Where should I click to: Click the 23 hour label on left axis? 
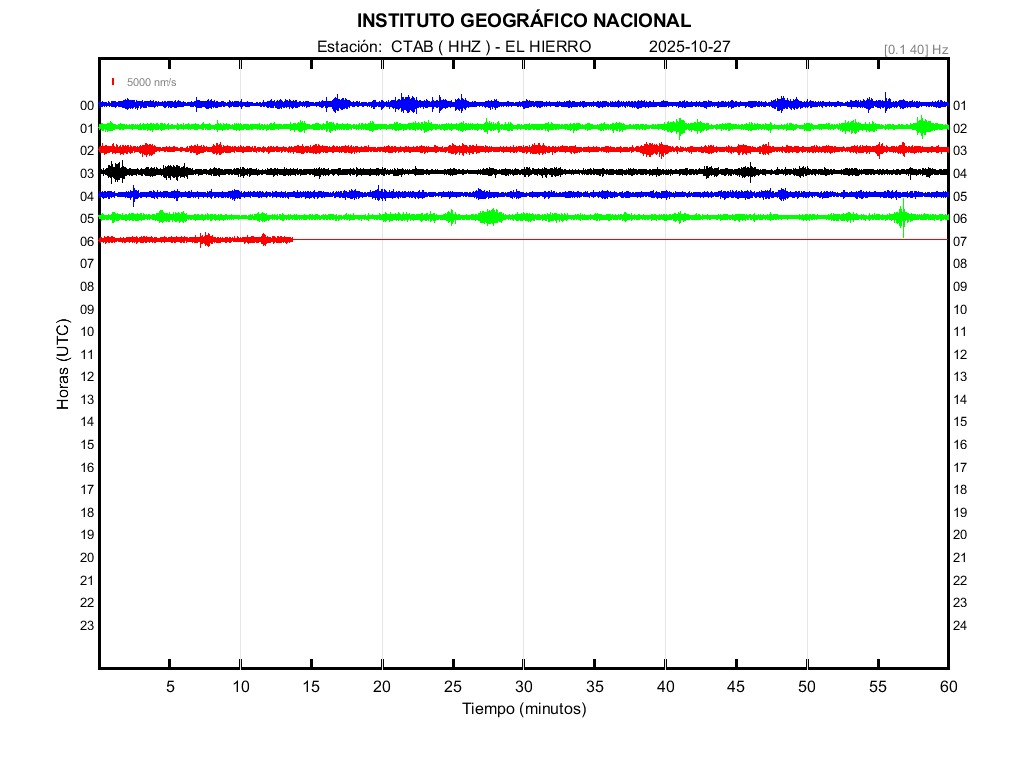pyautogui.click(x=87, y=626)
